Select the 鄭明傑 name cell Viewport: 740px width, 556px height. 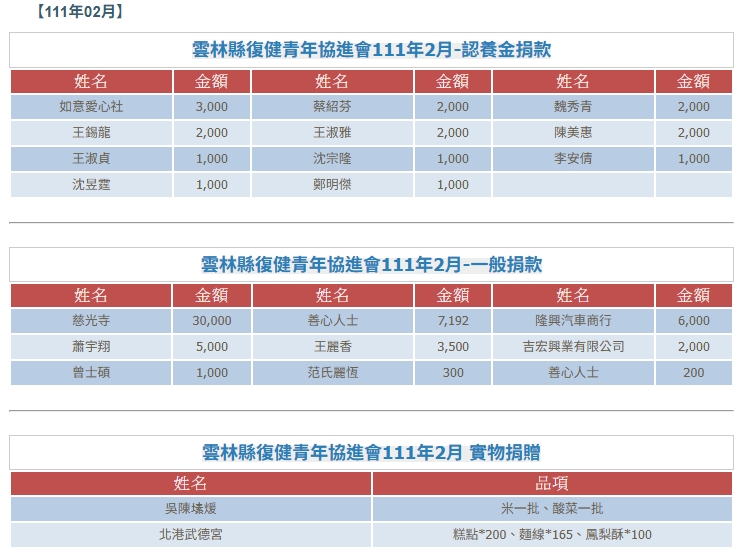[332, 185]
